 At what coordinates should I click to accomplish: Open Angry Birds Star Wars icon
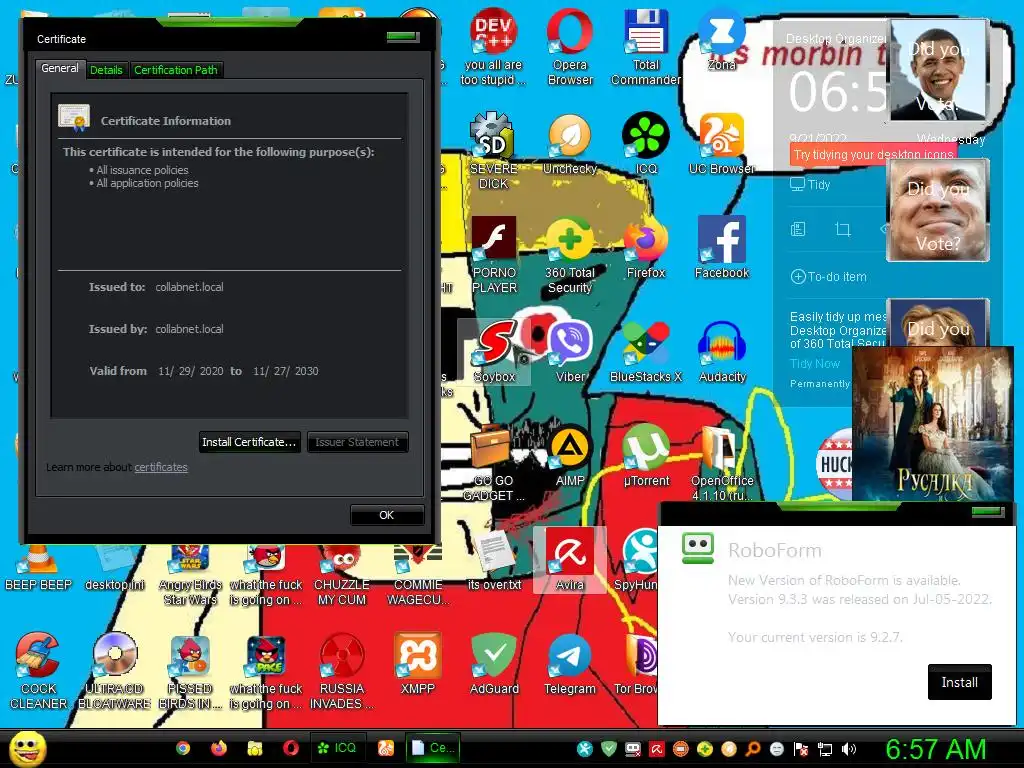tap(190, 575)
